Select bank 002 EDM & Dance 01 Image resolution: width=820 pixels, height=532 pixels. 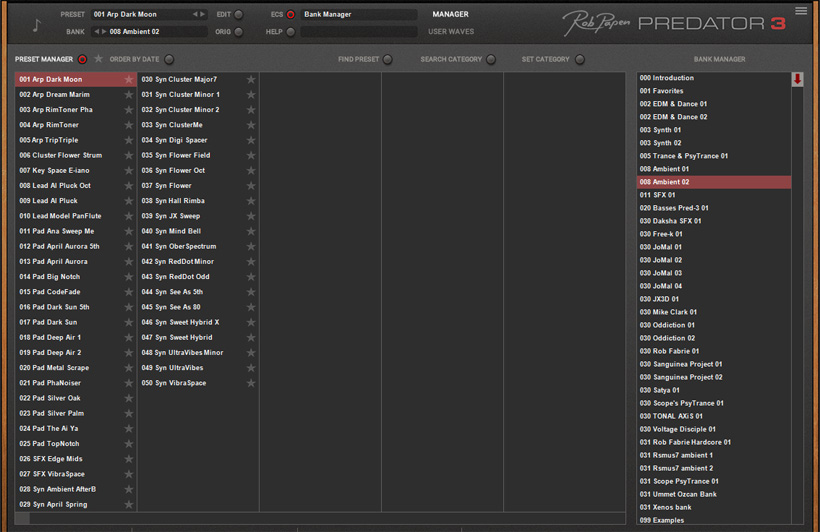coord(714,104)
